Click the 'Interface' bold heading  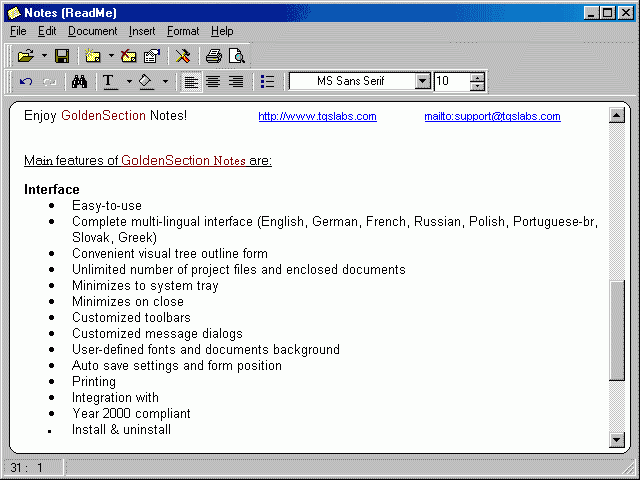[52, 189]
